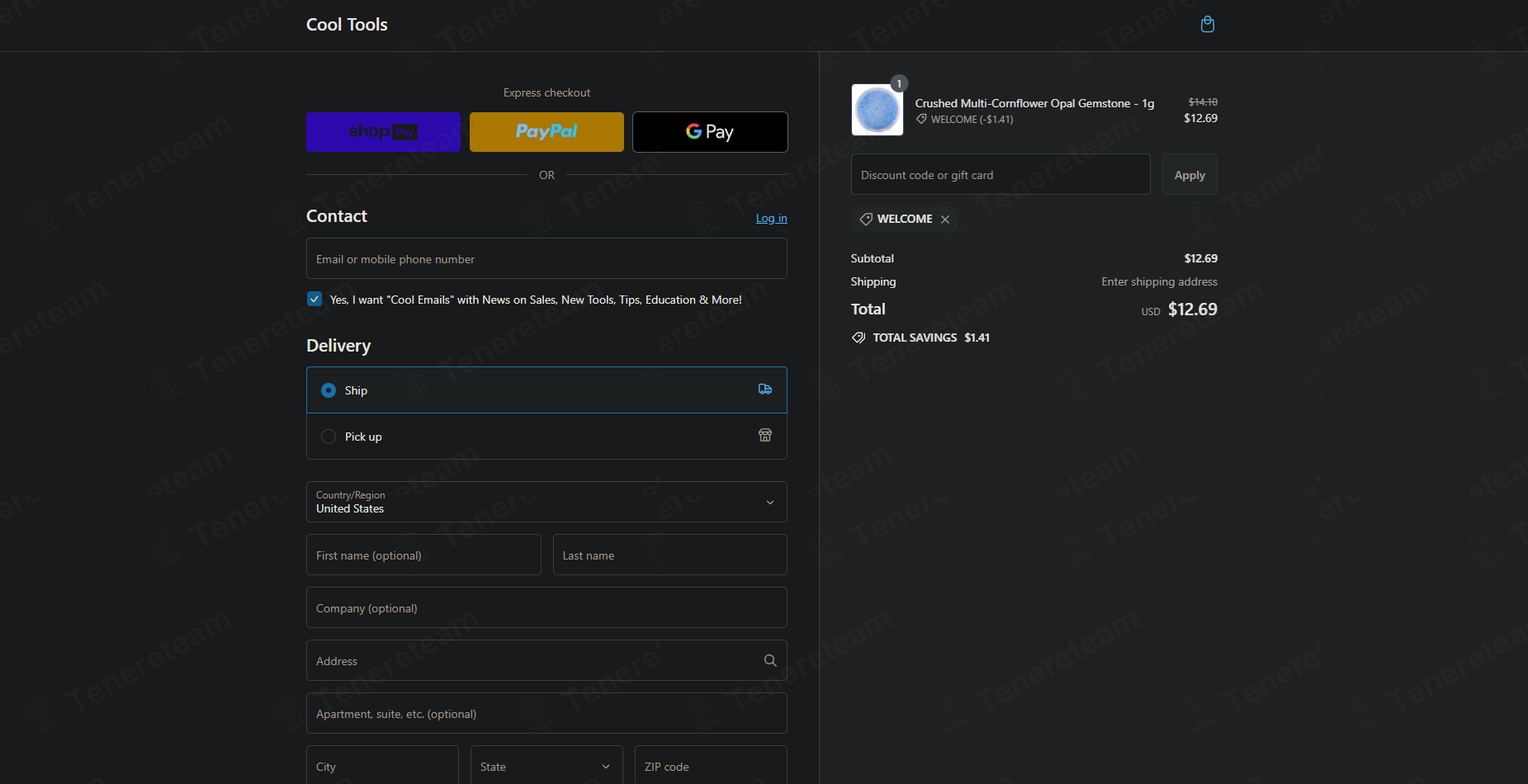Choose Google Pay express checkout
Image resolution: width=1528 pixels, height=784 pixels.
click(x=709, y=131)
